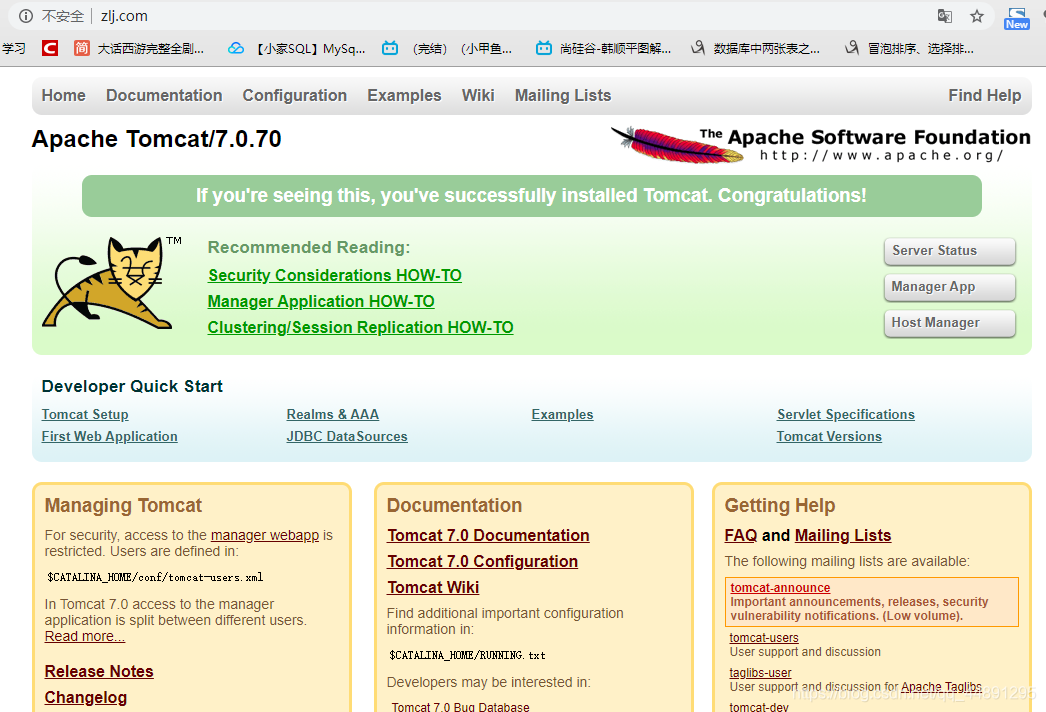
Task: Click the $CATALINA_HOME/RUNNING.txt path text
Action: coord(468,655)
